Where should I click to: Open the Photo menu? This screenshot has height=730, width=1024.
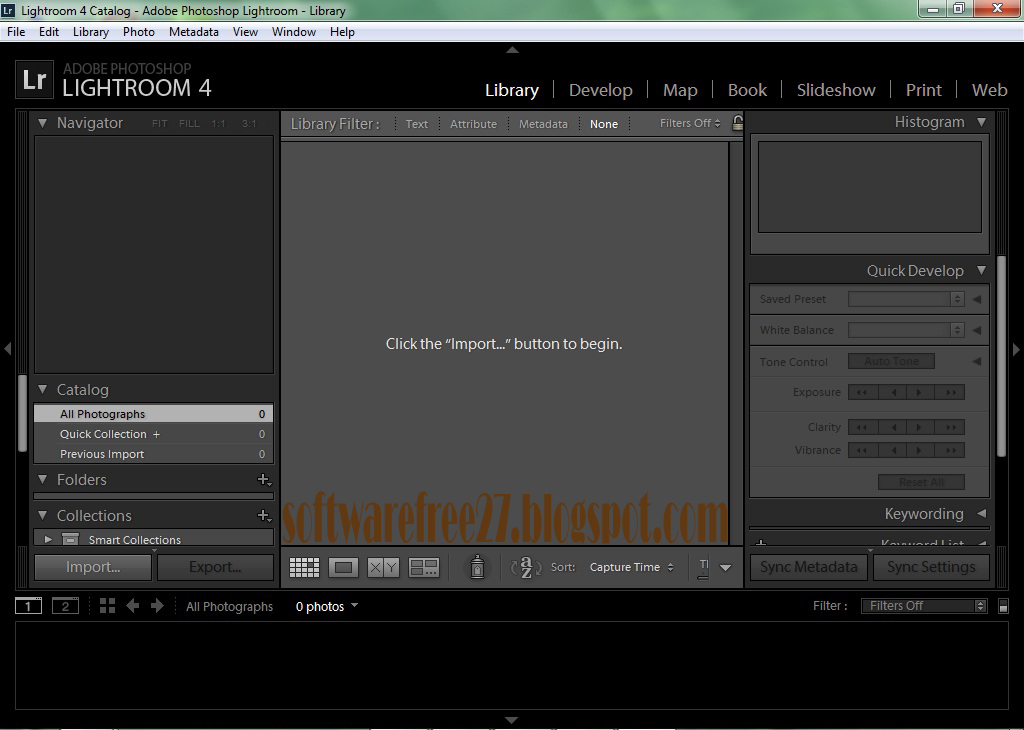(139, 32)
